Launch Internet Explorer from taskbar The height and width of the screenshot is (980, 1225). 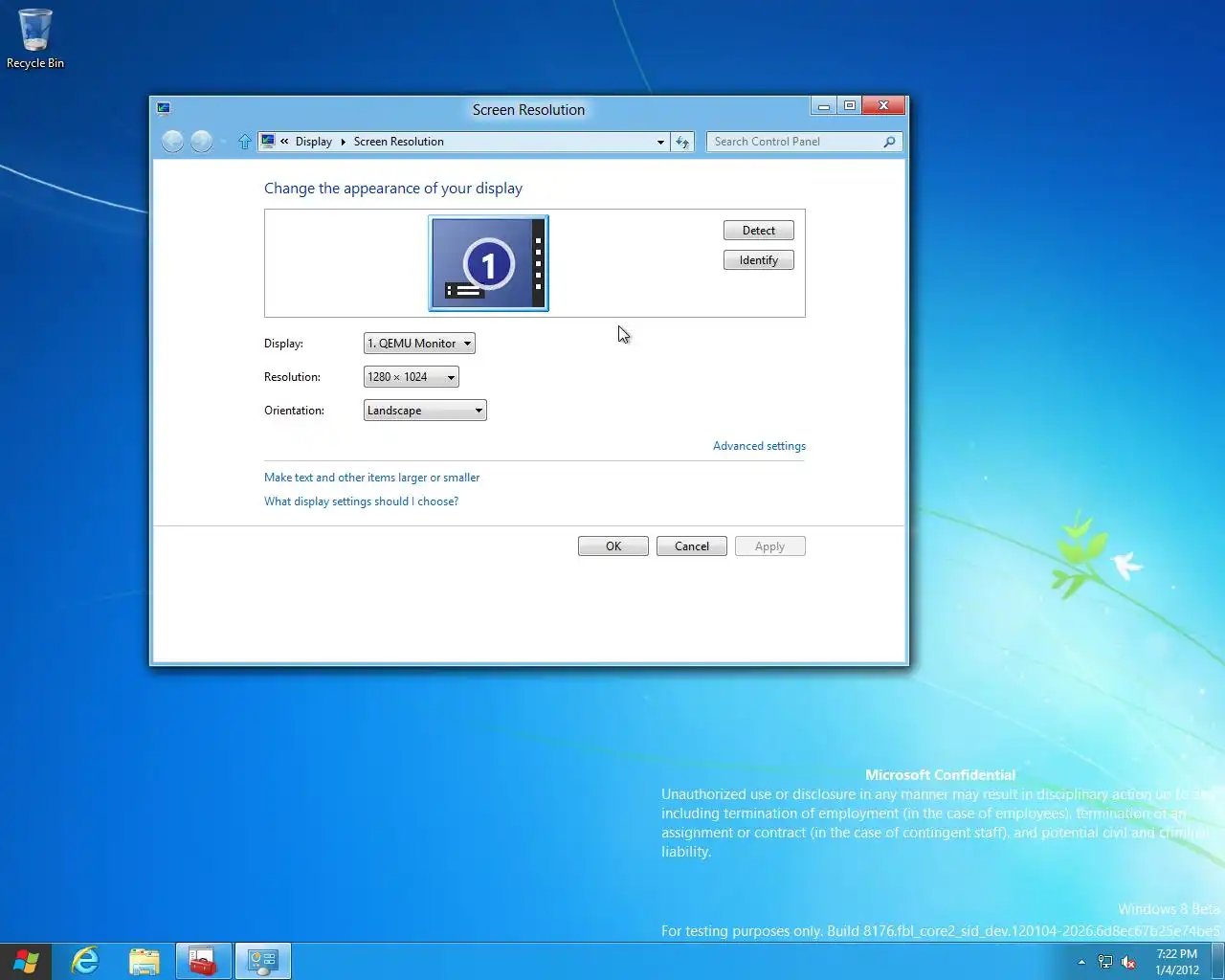pos(86,961)
